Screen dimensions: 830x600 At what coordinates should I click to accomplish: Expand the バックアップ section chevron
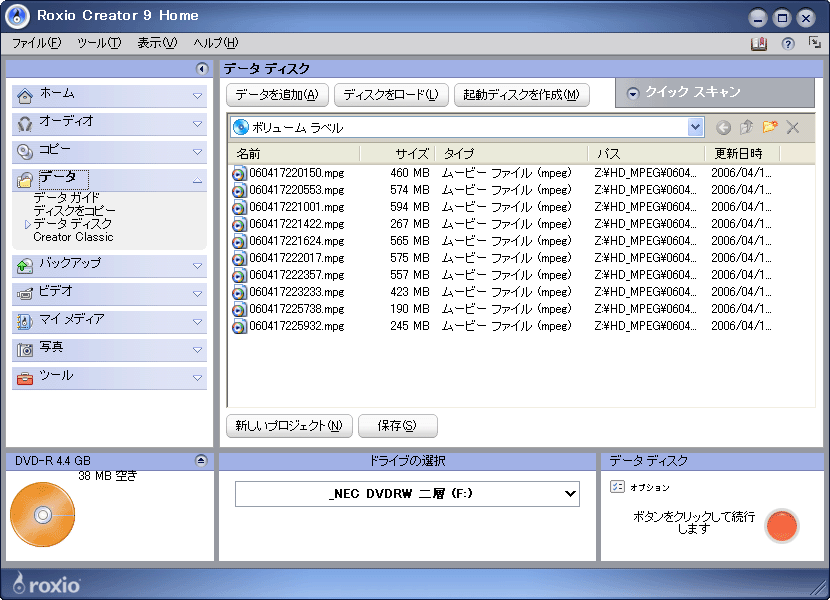197,266
